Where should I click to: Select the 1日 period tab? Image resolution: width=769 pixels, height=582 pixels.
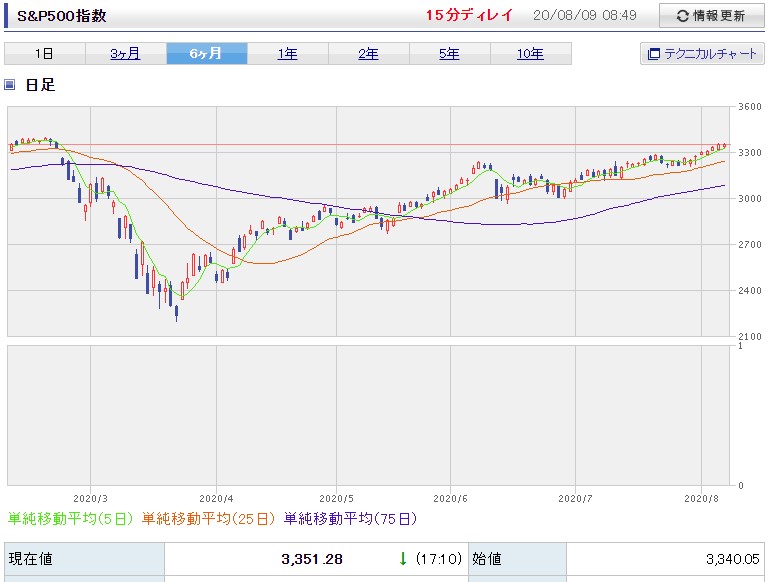[45, 53]
